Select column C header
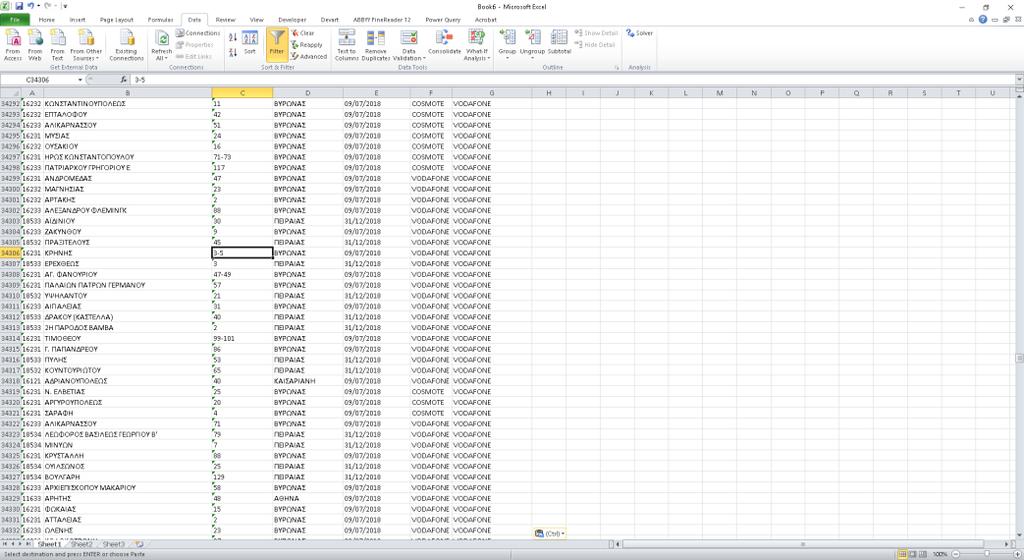Viewport: 1024px width, 560px height. 242,93
